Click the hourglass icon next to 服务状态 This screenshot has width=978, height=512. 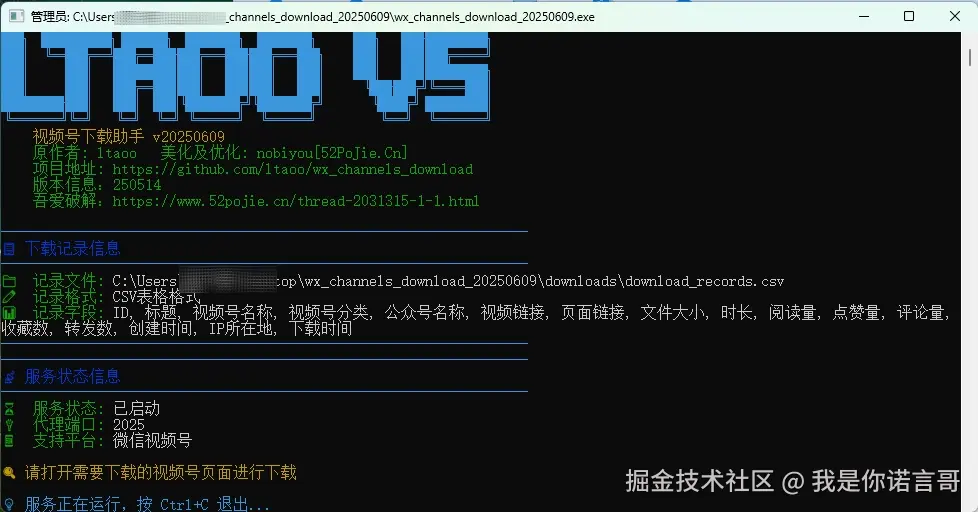click(x=9, y=409)
